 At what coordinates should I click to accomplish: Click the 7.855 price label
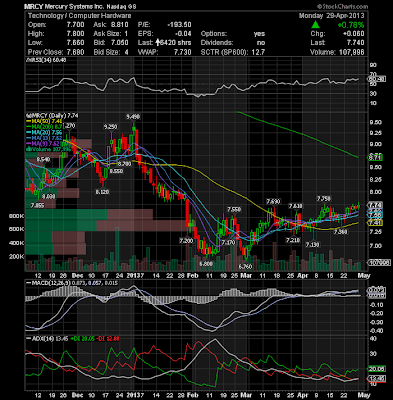37,205
